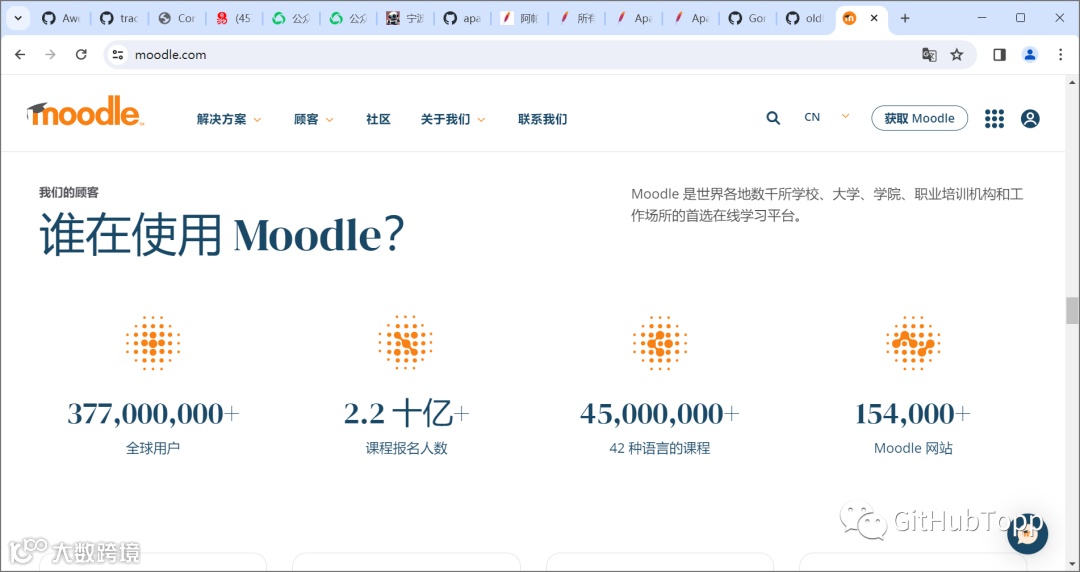The height and width of the screenshot is (572, 1080).
Task: Expand the 关于我们 menu
Action: coord(453,119)
